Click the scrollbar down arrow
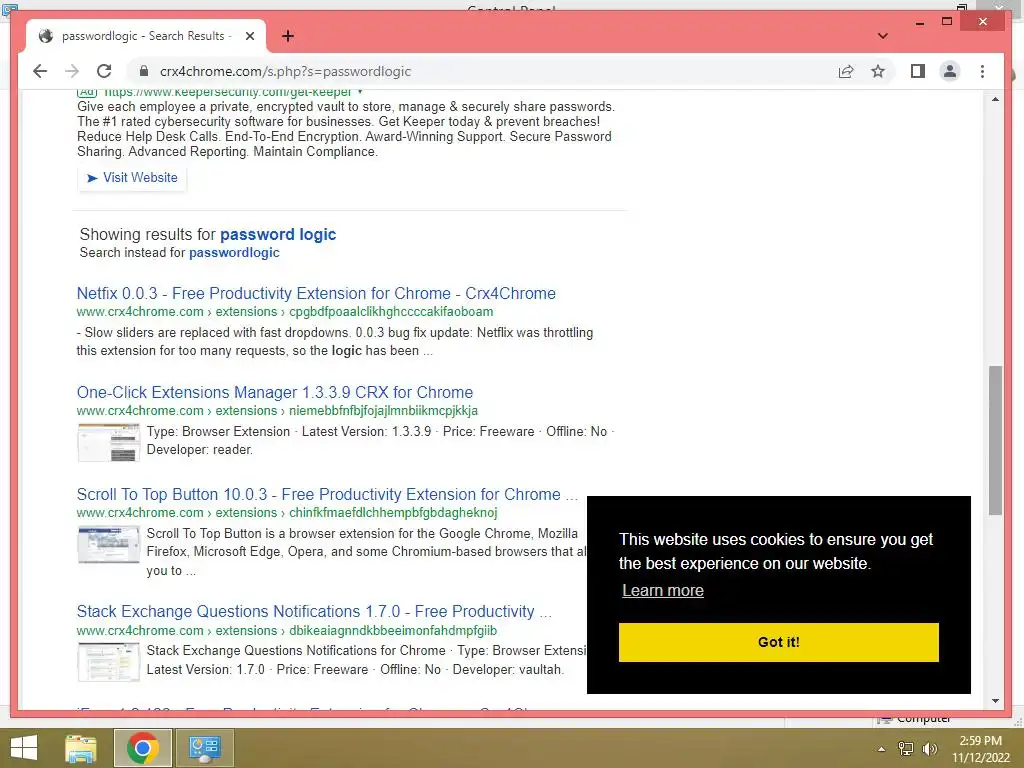The image size is (1024, 768). [x=995, y=701]
